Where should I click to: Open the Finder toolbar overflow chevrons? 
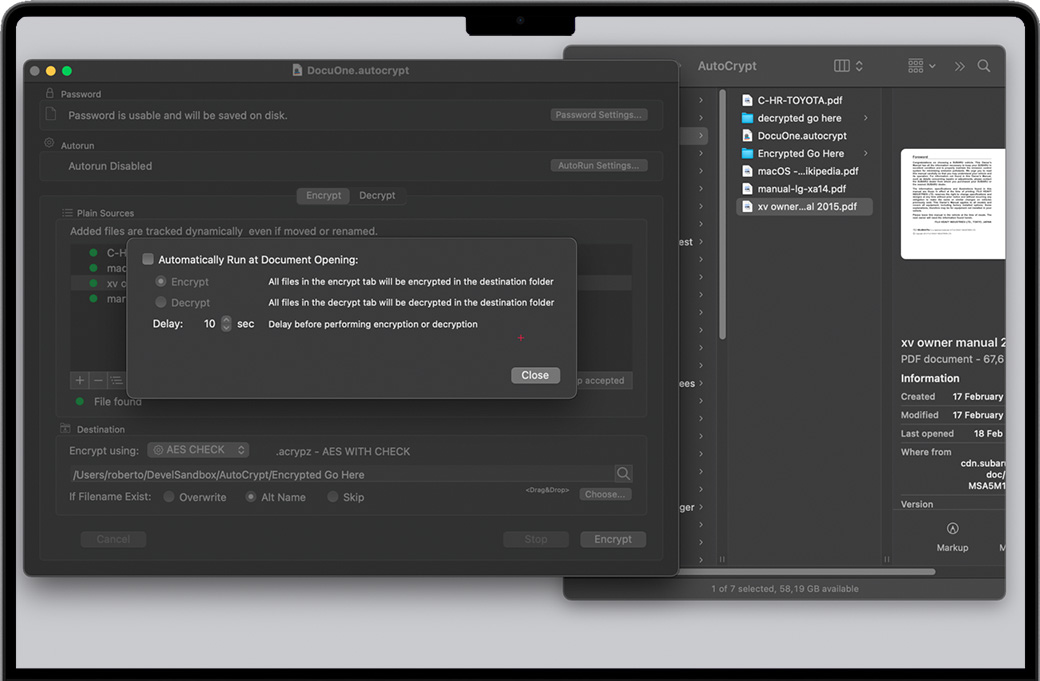pos(959,66)
